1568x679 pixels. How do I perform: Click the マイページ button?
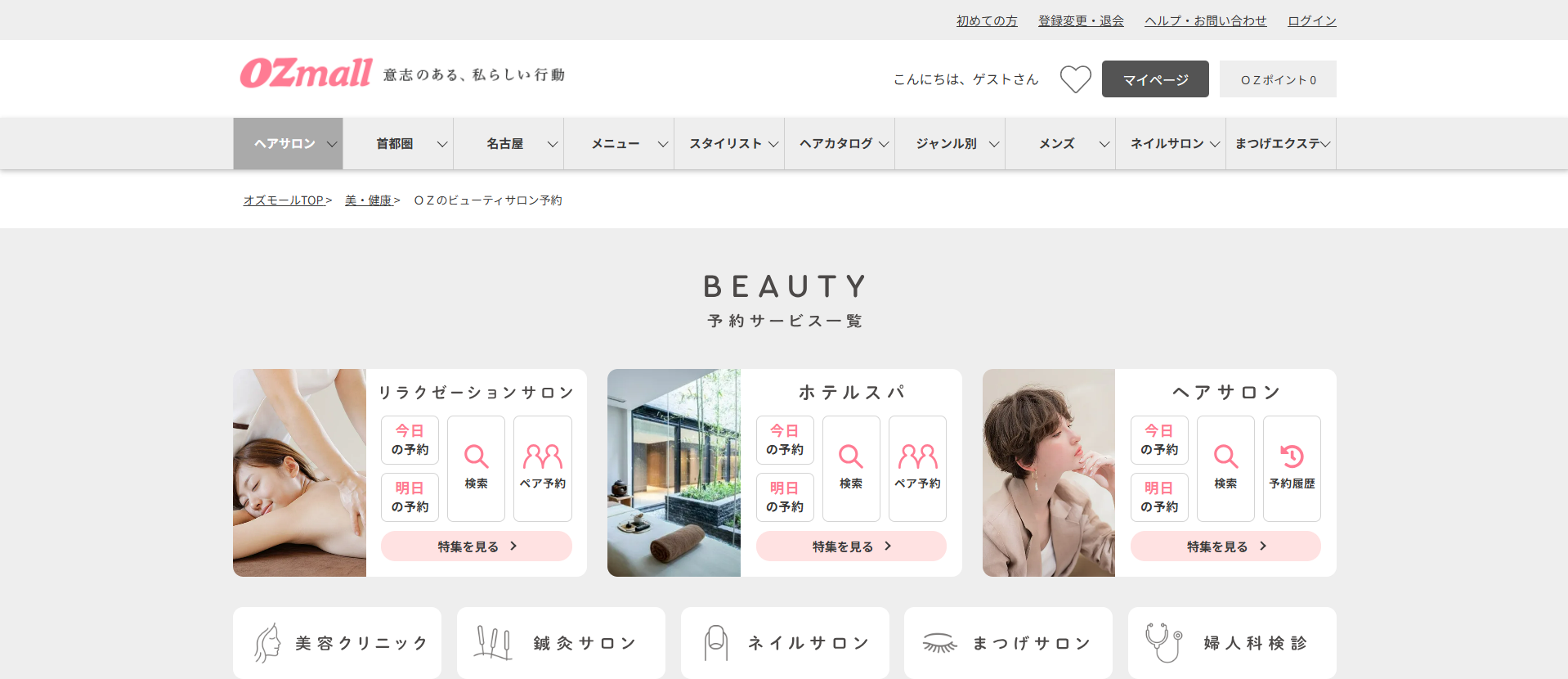[x=1155, y=79]
